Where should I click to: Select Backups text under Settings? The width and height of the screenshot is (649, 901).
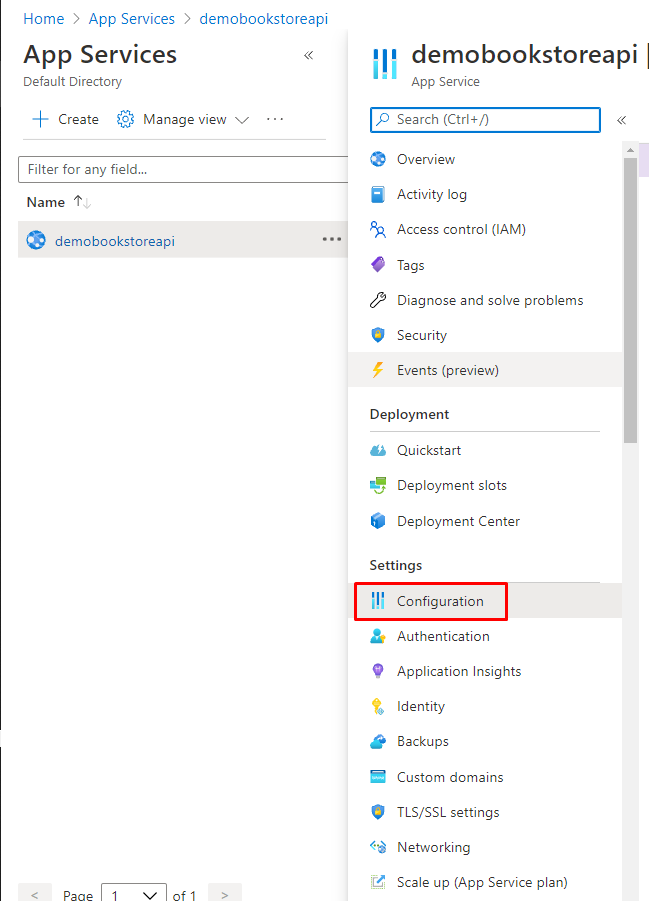423,741
